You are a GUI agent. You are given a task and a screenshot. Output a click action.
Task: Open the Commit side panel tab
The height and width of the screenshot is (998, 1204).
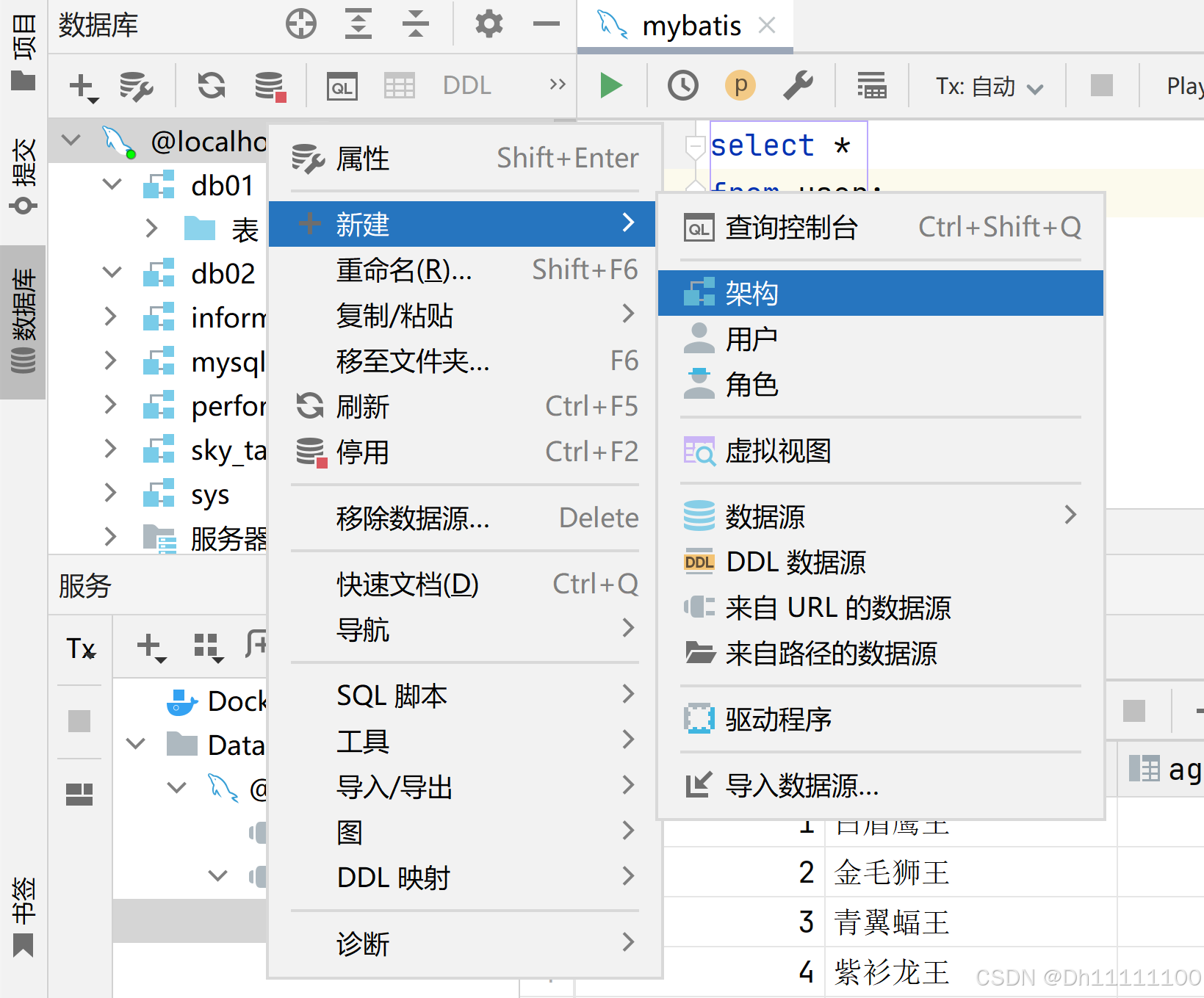pyautogui.click(x=24, y=176)
